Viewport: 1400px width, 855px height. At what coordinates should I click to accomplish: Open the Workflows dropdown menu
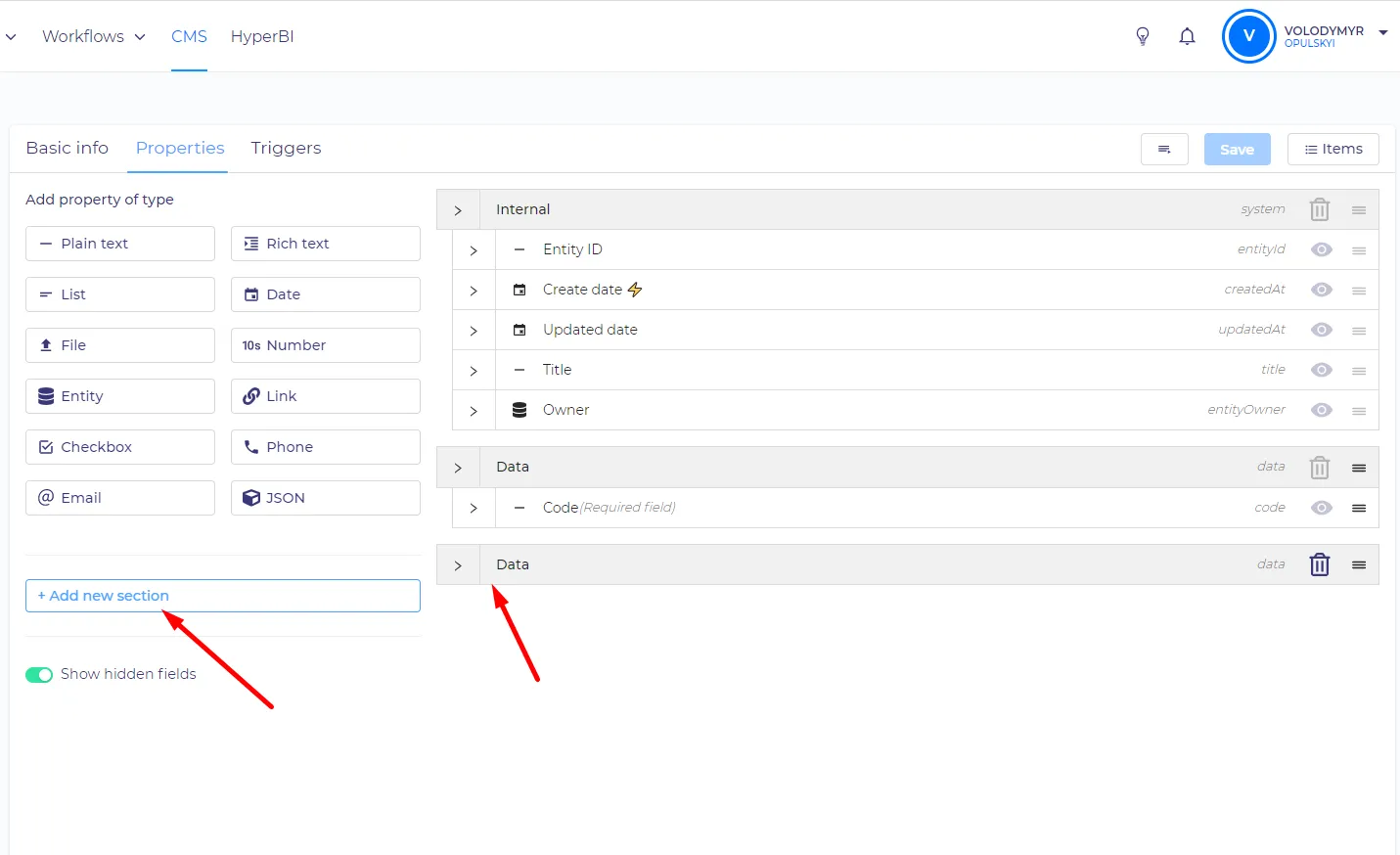pyautogui.click(x=94, y=36)
